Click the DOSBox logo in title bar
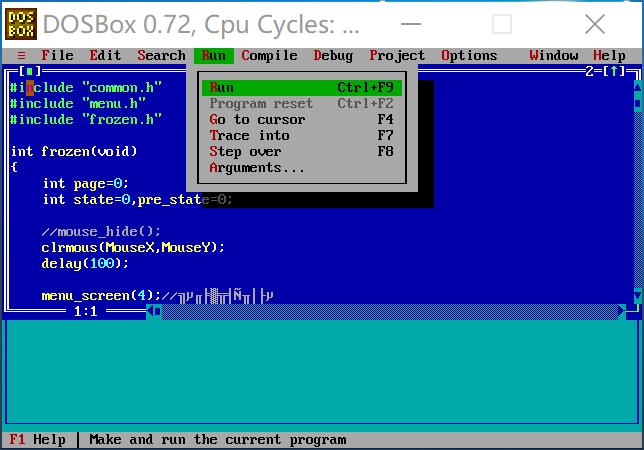 point(21,24)
